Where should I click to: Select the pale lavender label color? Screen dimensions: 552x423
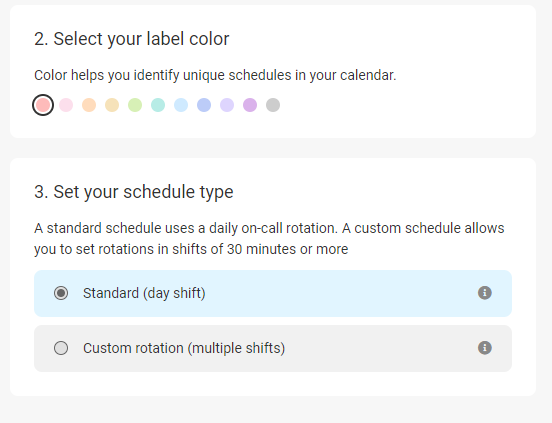click(x=227, y=105)
